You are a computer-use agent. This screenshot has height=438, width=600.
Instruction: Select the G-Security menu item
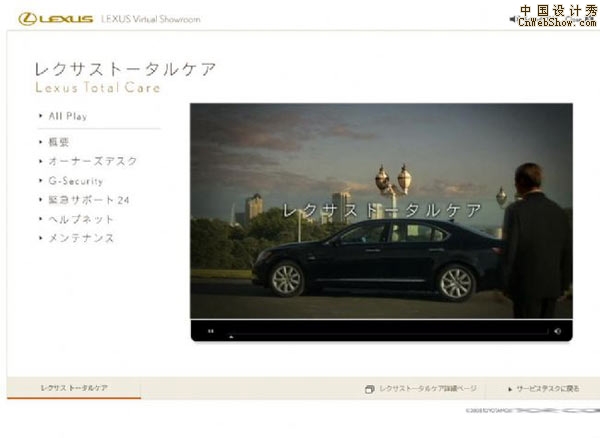point(76,181)
